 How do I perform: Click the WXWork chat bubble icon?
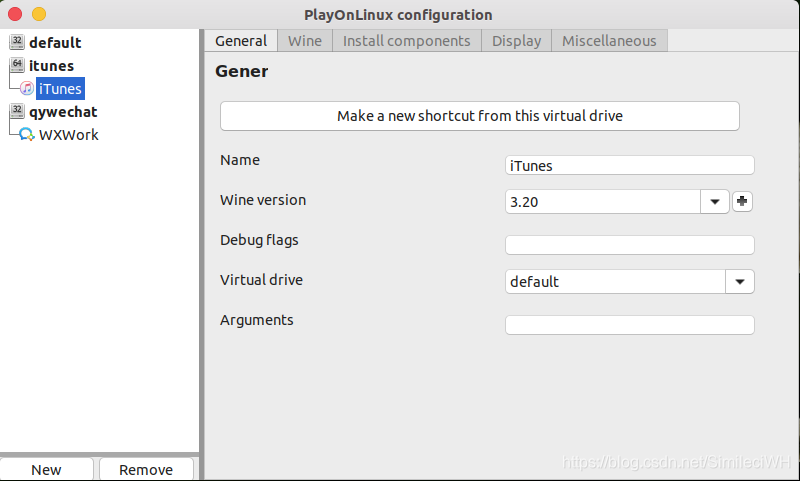(x=27, y=135)
